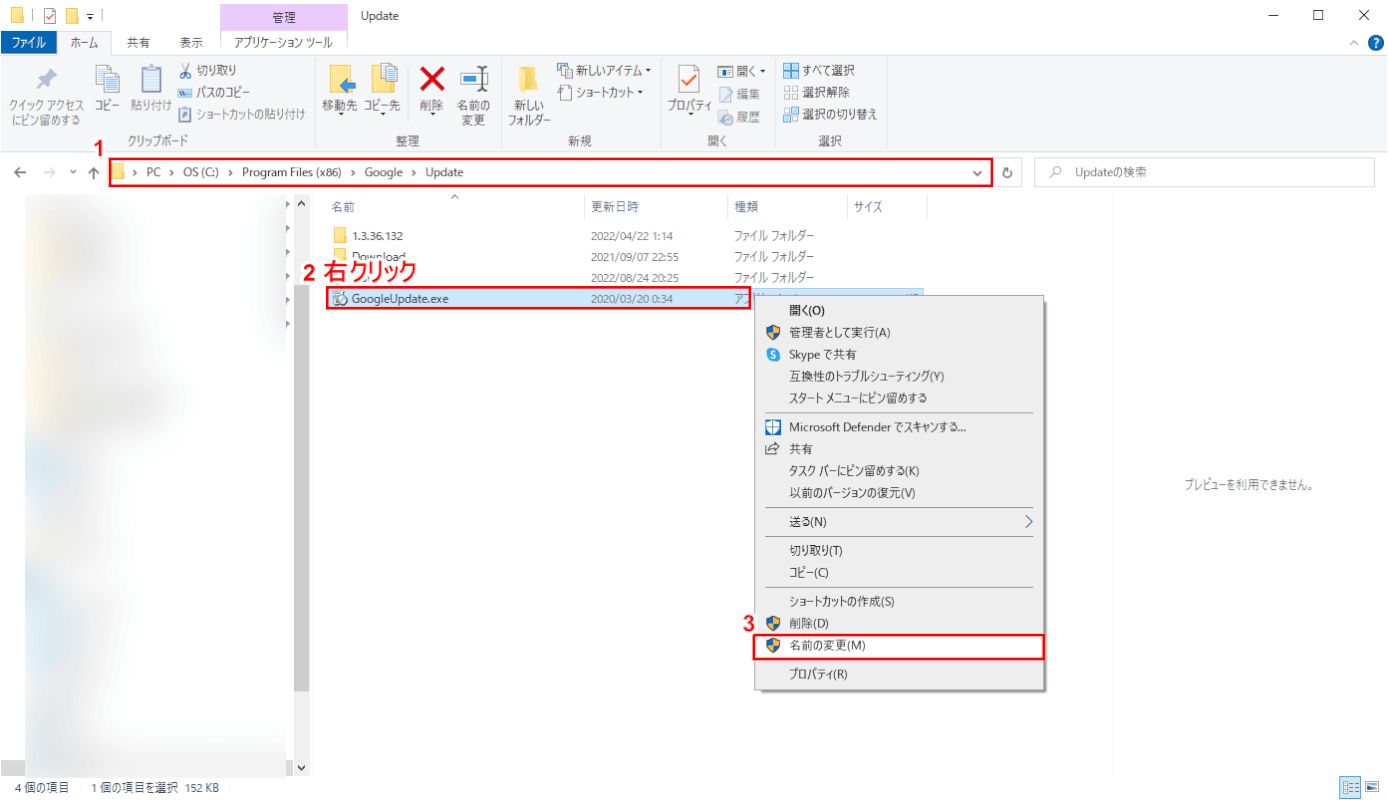This screenshot has width=1388, height=800.
Task: Click Google in the address path
Action: (383, 172)
